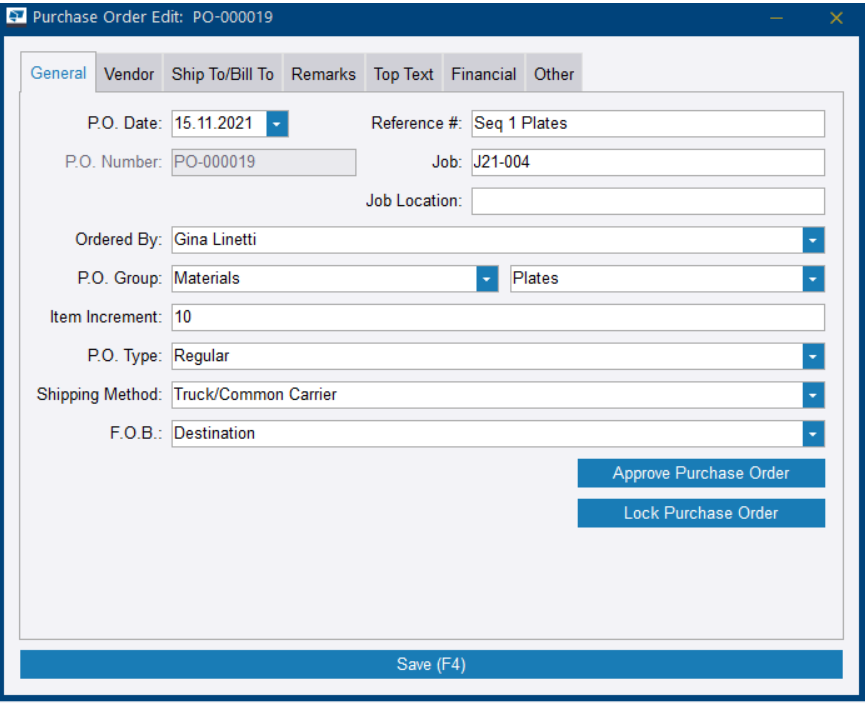Switch to the Other tab

coord(553,74)
